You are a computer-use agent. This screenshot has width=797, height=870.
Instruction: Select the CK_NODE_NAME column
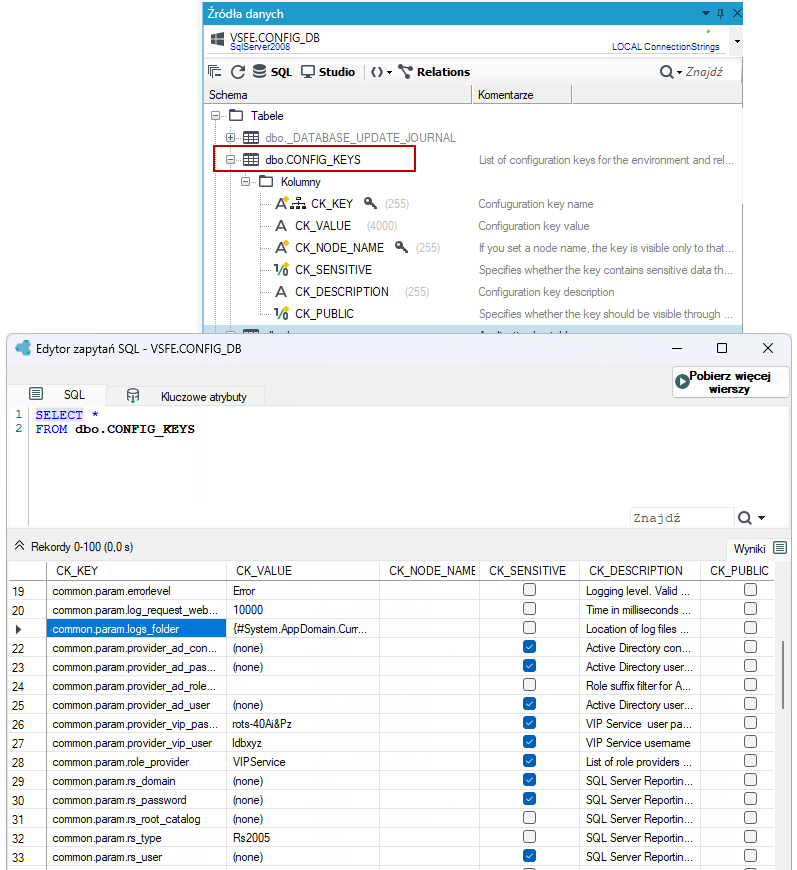point(339,248)
